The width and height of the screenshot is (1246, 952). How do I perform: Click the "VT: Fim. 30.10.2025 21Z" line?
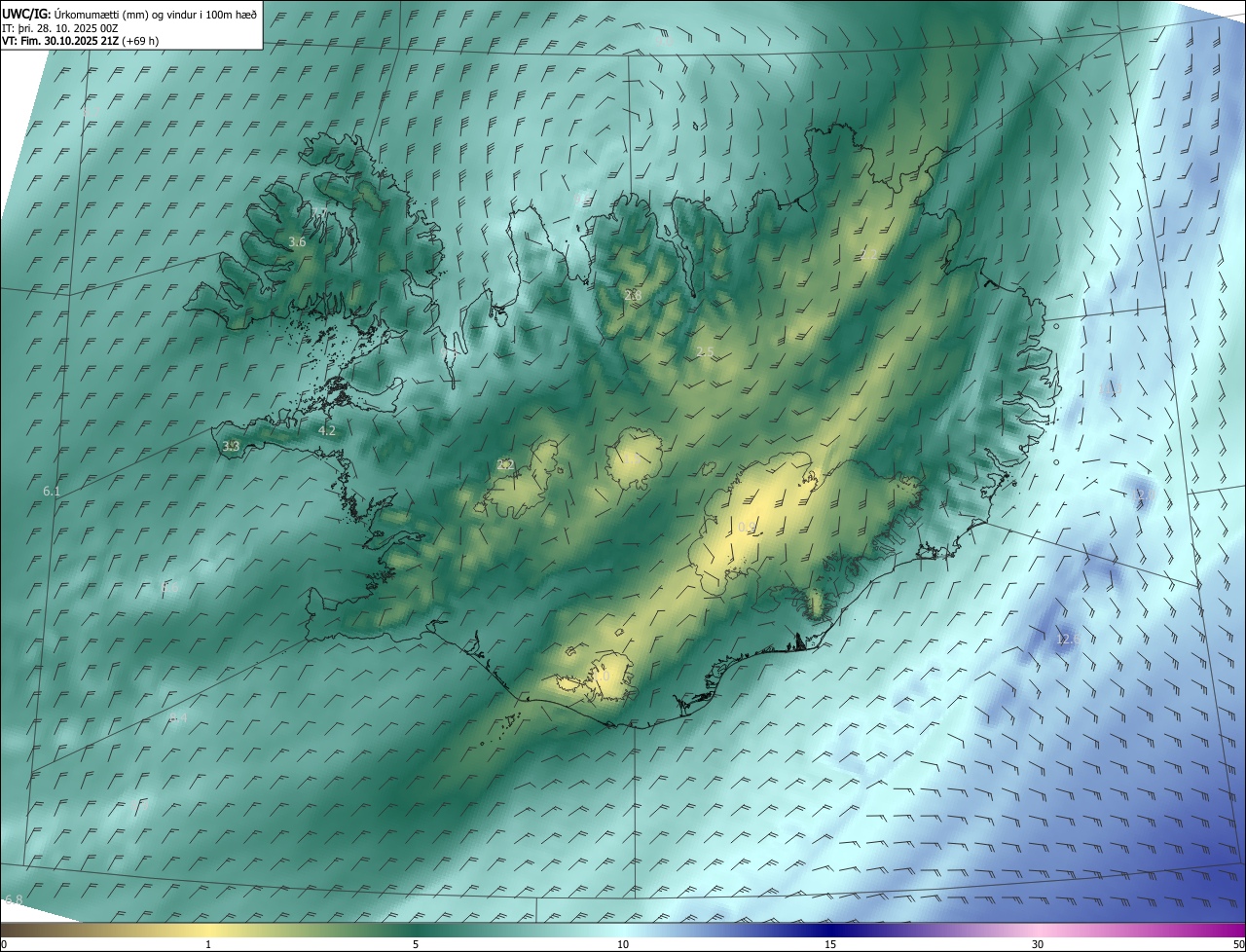coord(81,41)
